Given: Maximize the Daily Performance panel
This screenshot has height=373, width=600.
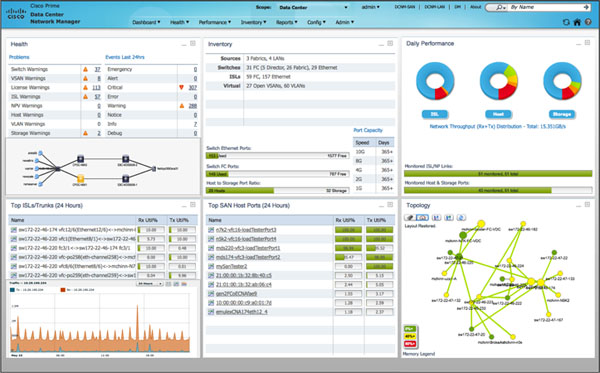Looking at the screenshot, I should 587,43.
